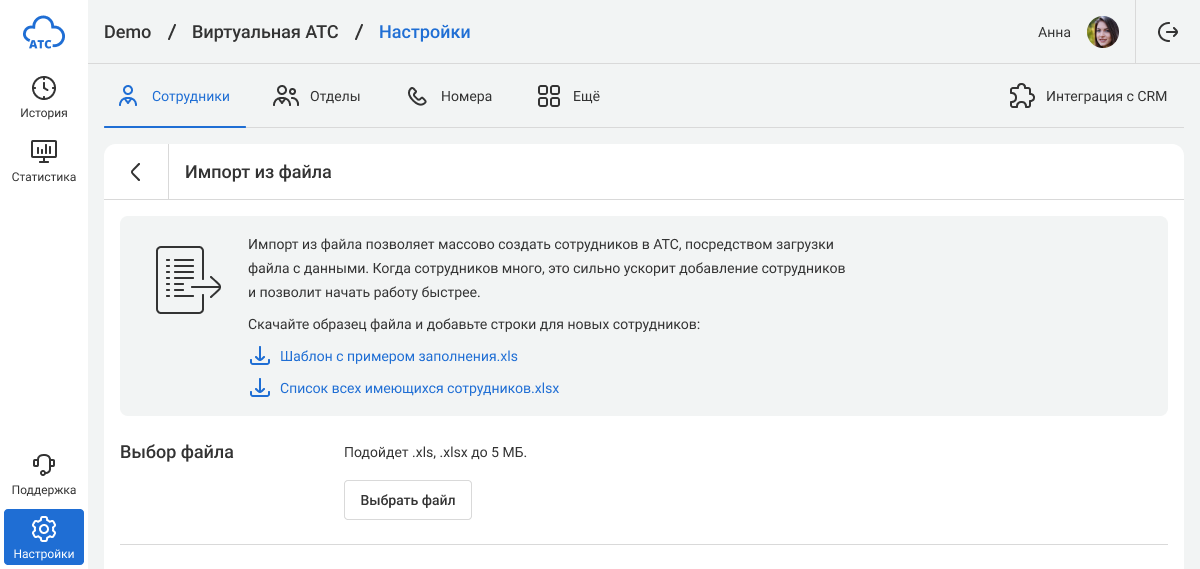Click the download icon beside Шаблон link

coord(259,356)
